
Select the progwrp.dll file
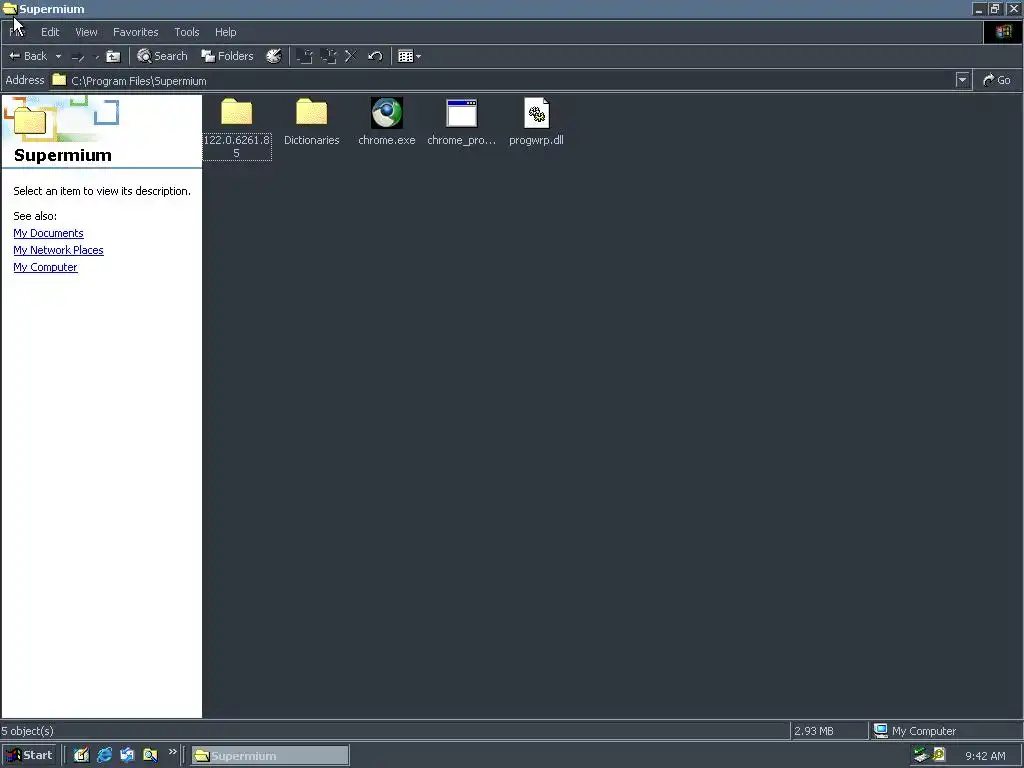(536, 122)
